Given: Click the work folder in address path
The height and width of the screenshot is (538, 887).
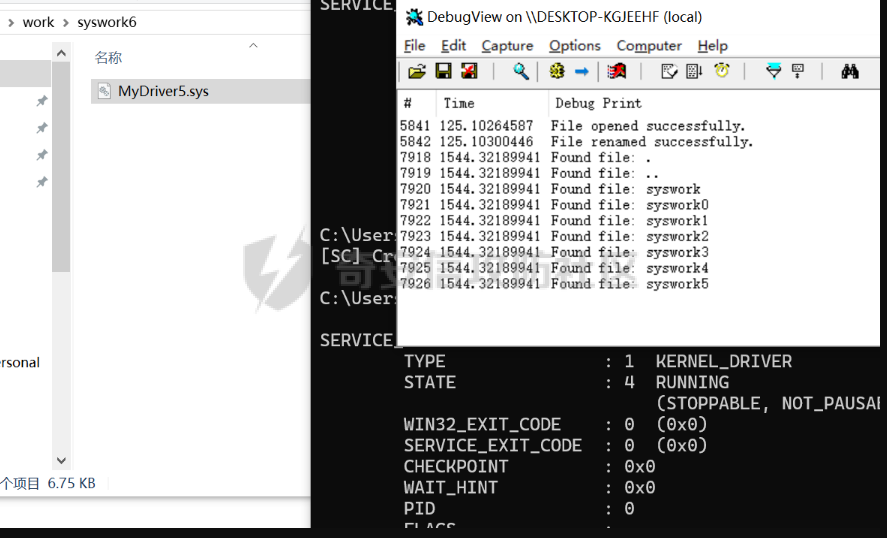Looking at the screenshot, I should pyautogui.click(x=38, y=22).
